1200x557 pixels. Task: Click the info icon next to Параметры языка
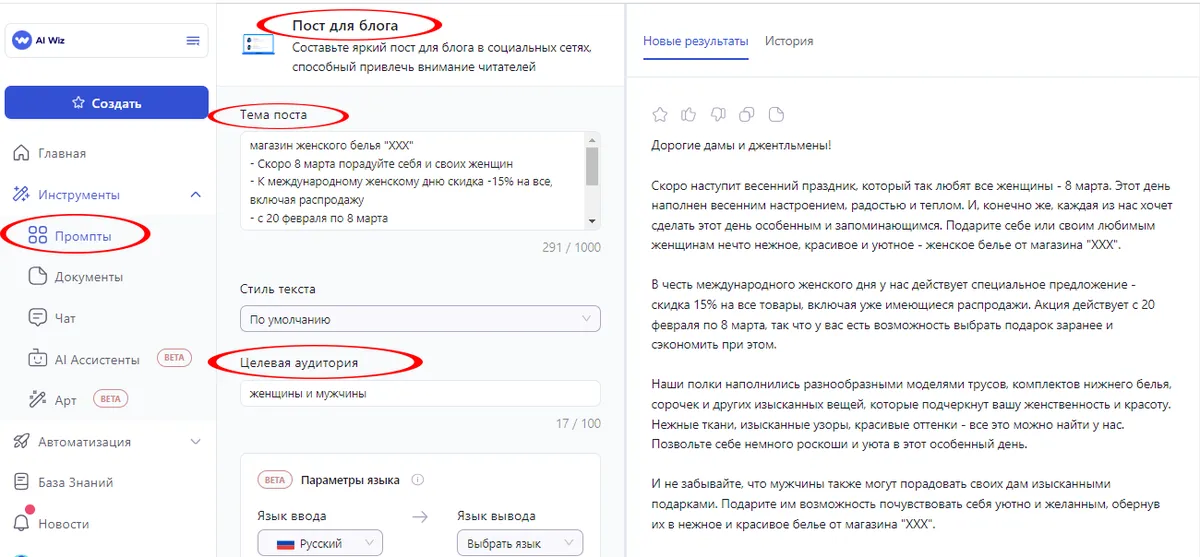coord(417,480)
